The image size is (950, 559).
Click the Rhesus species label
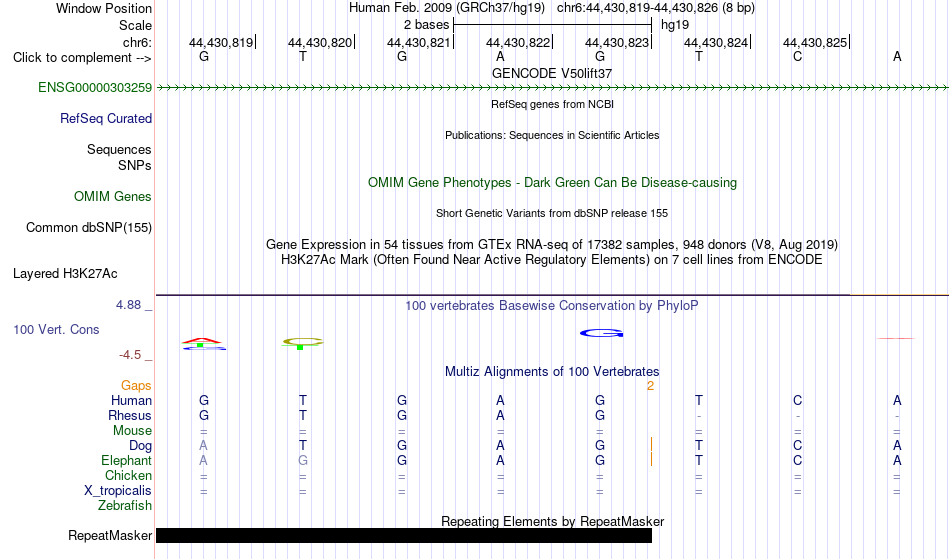130,416
